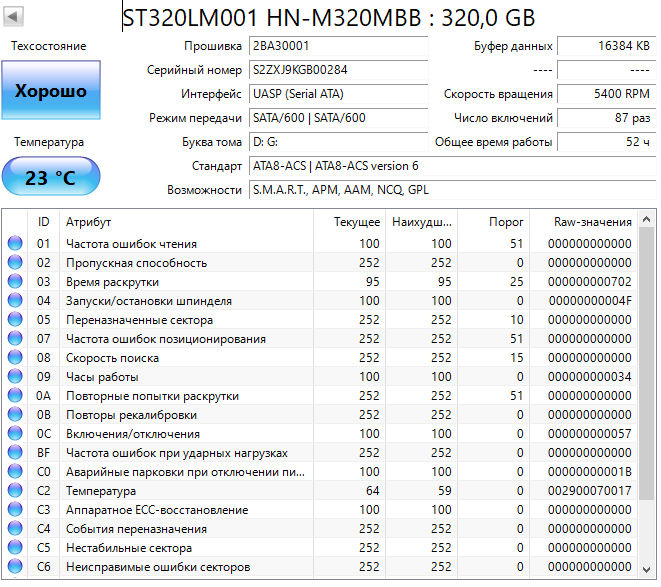Click status orb for Аварийные парковки row
This screenshot has height=587, width=661.
pyautogui.click(x=15, y=471)
